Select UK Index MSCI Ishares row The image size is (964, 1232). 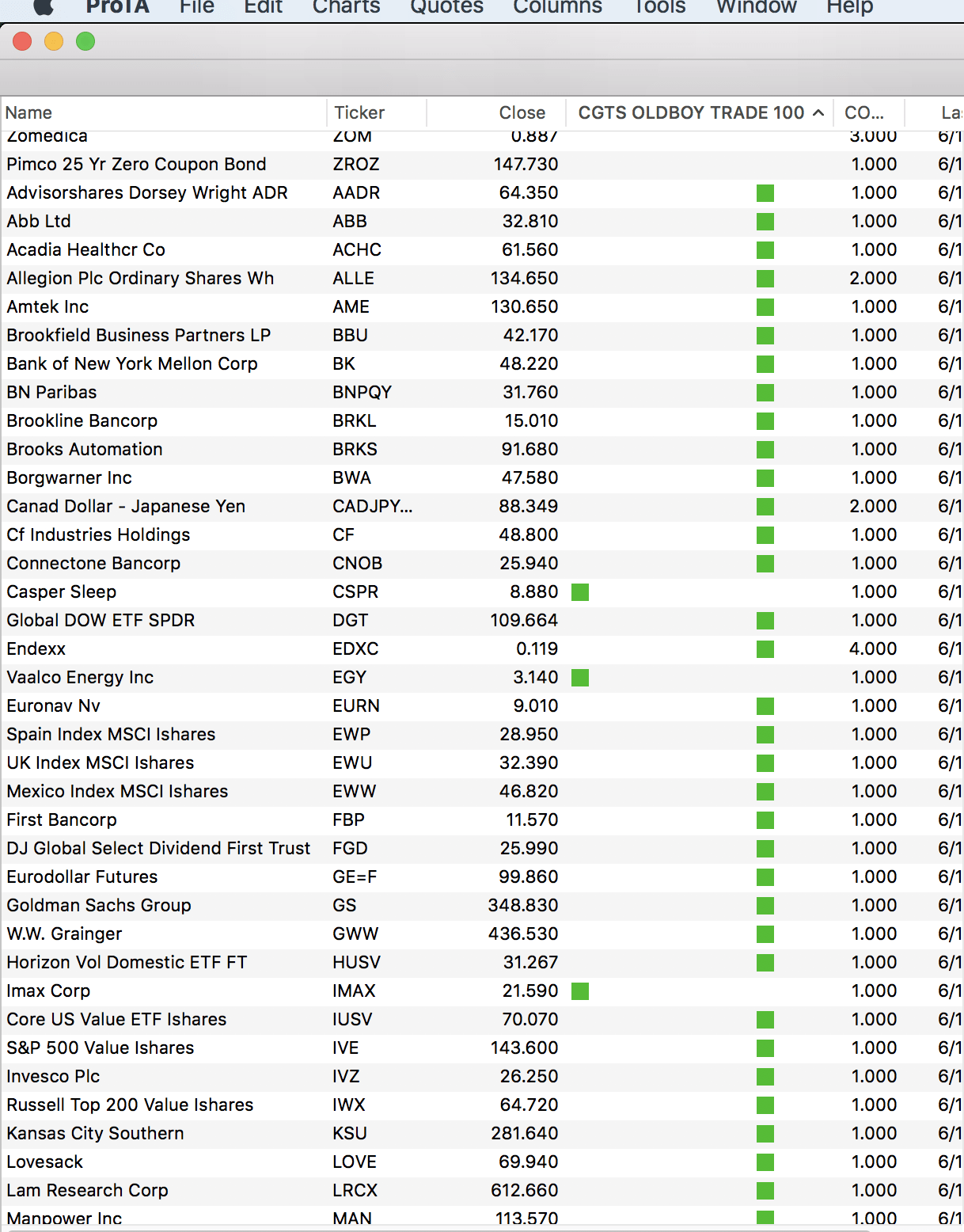click(482, 763)
